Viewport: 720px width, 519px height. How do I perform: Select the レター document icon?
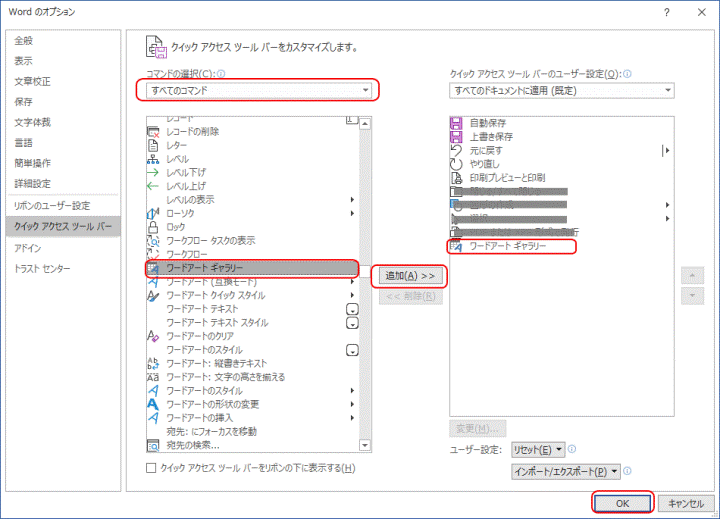153,145
